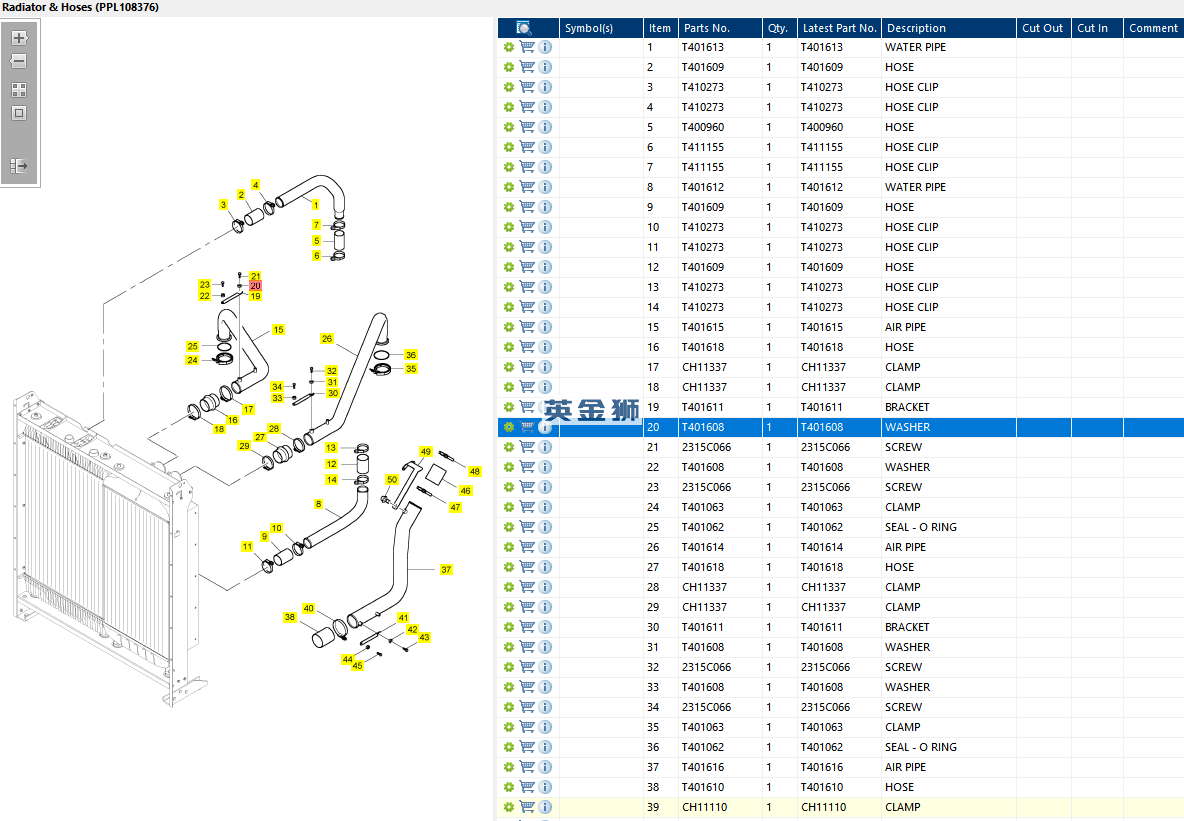Screen dimensions: 1184x821
Task: Click gear icon for item 15 AIR PIPE
Action: pos(509,328)
